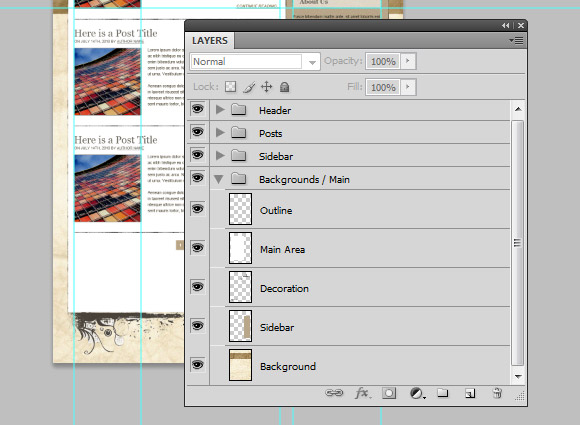Click the Fill 100% field
Screen dimensions: 580x425
[x=383, y=87]
